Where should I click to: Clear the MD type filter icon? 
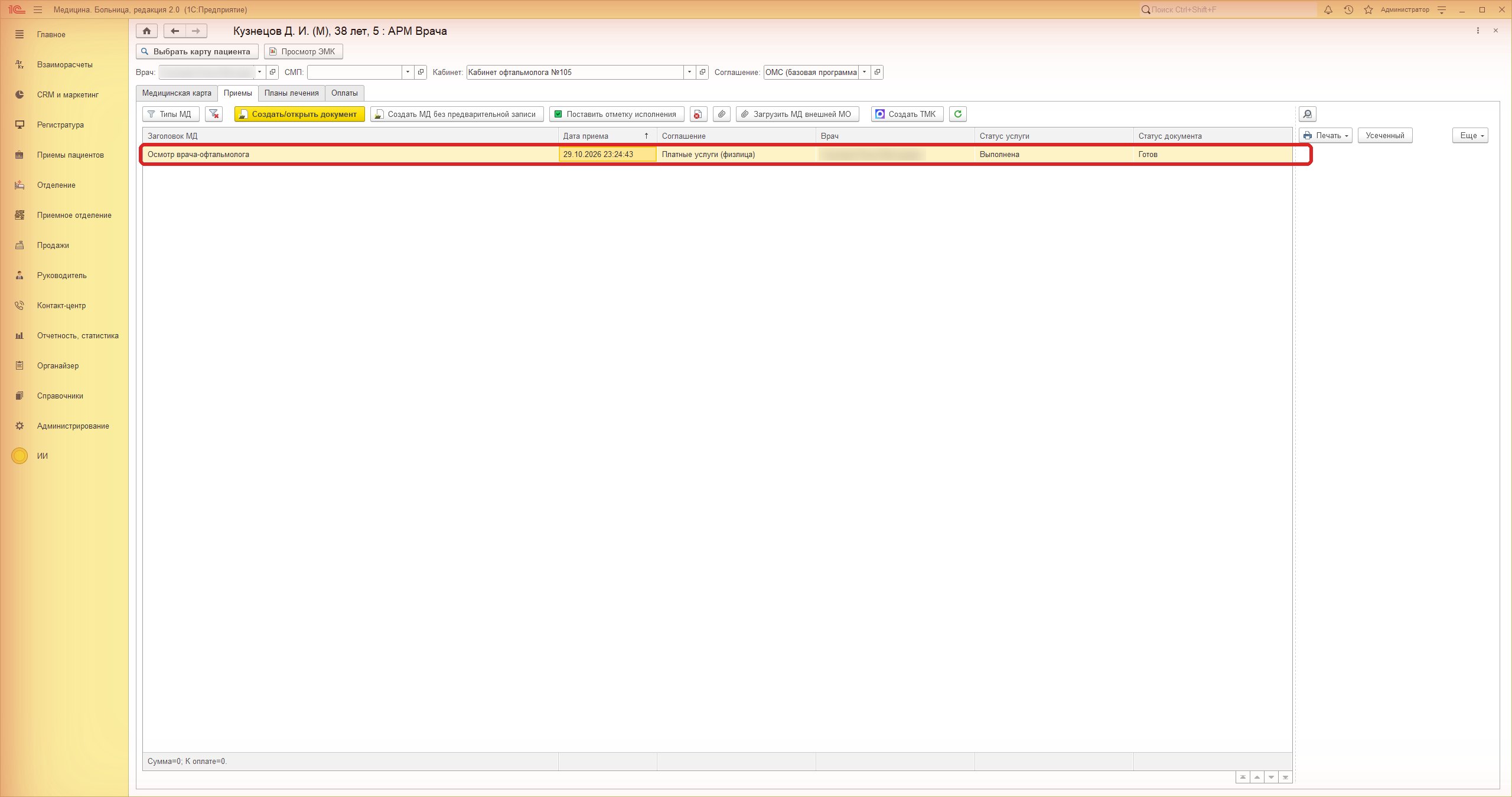click(214, 114)
